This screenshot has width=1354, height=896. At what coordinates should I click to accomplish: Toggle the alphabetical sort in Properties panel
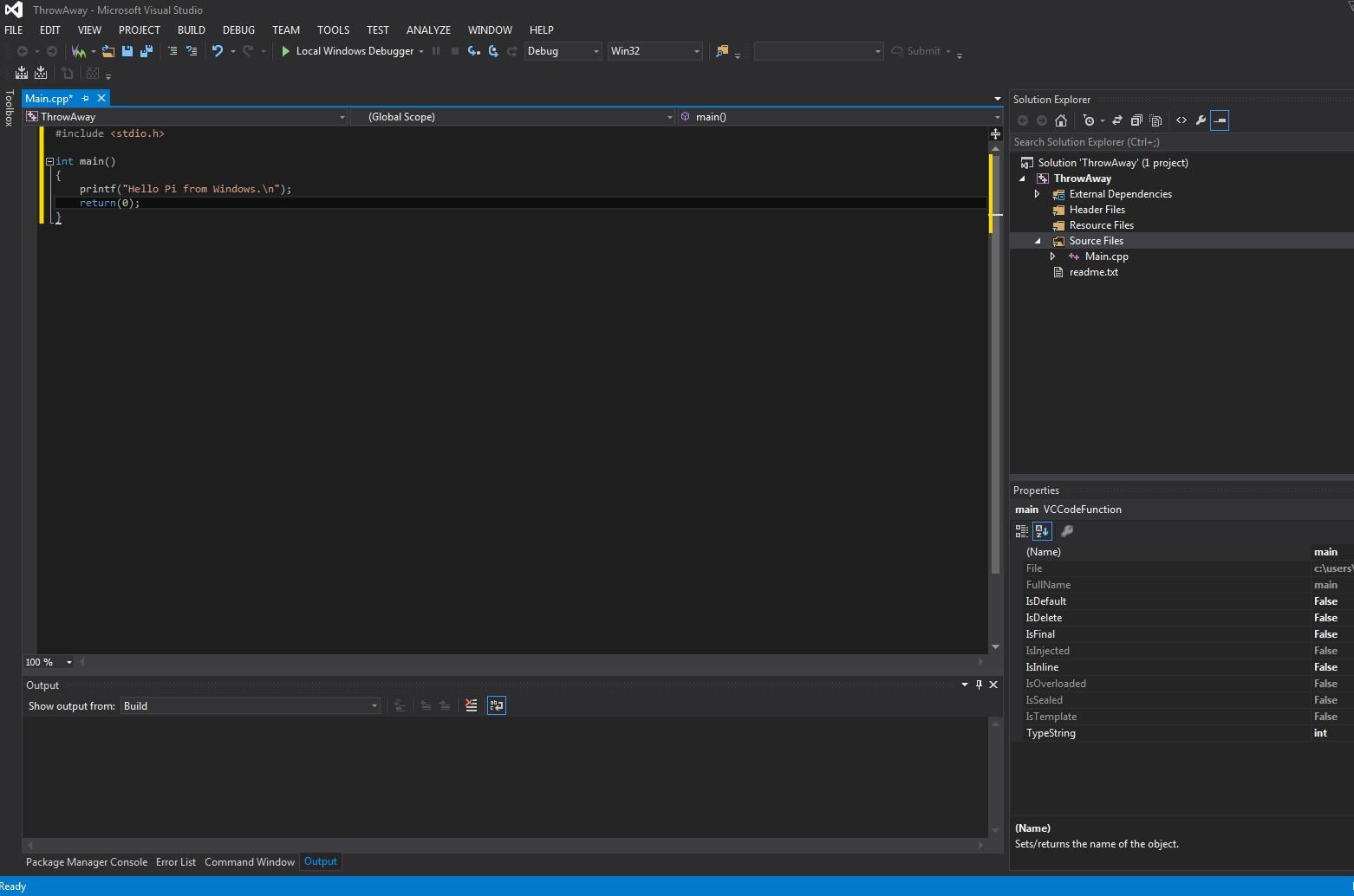coord(1041,531)
